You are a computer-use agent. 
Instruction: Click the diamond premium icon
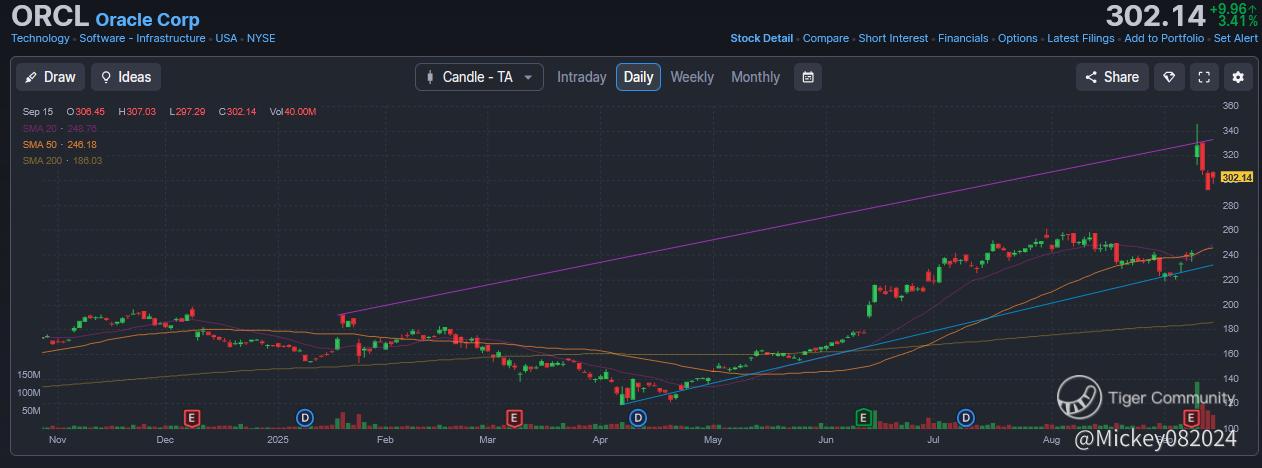[x=1169, y=77]
